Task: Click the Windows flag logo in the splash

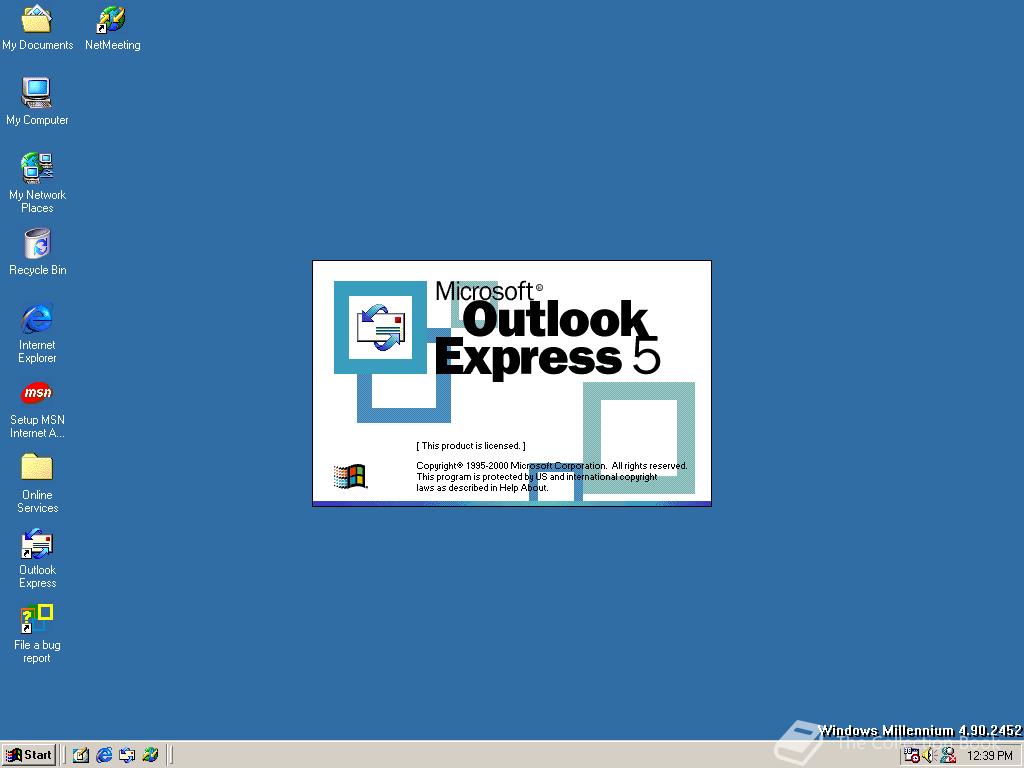Action: [x=350, y=476]
